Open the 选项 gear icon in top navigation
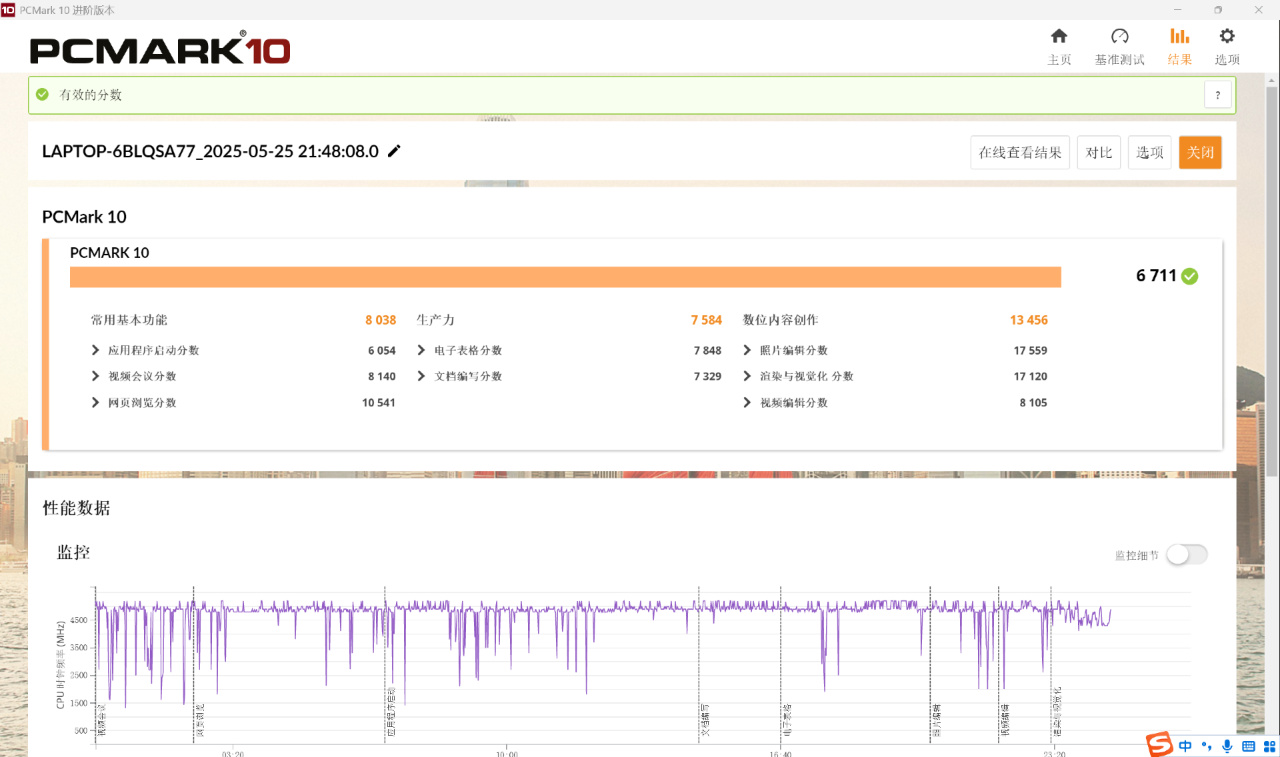Screen dimensions: 1280x757 (1227, 37)
